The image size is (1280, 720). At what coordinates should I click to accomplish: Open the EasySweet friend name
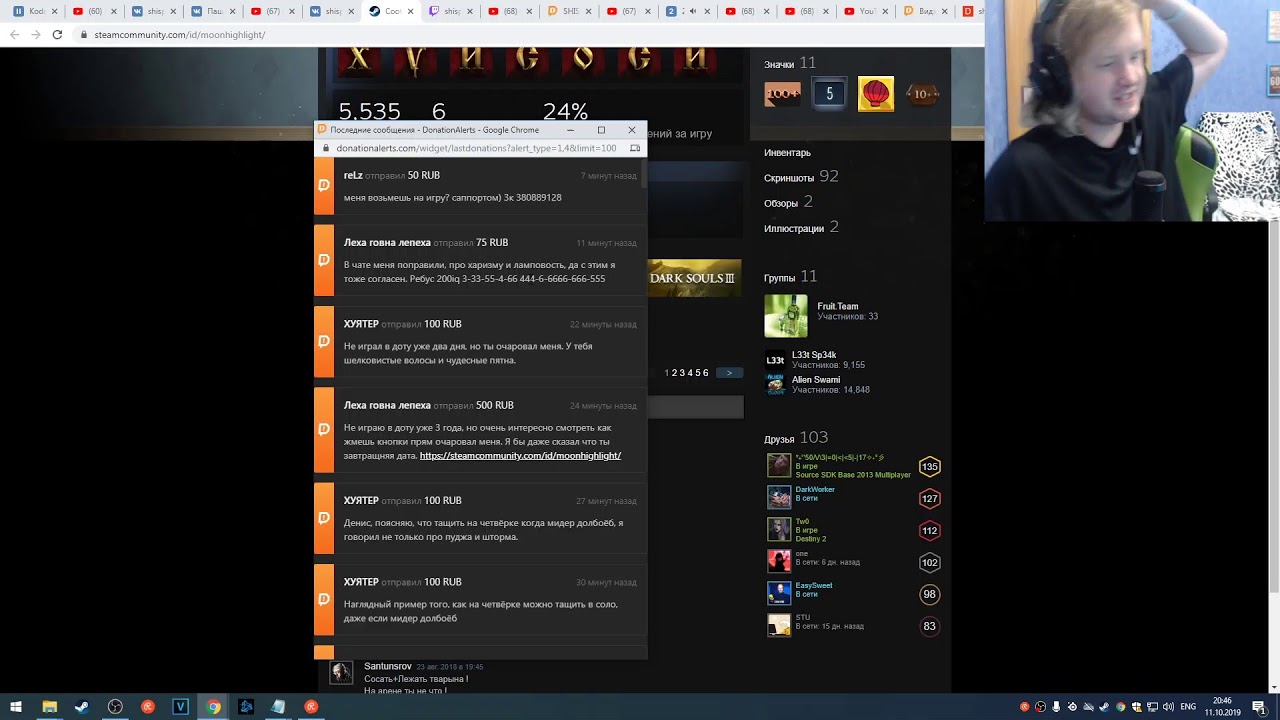(814, 586)
